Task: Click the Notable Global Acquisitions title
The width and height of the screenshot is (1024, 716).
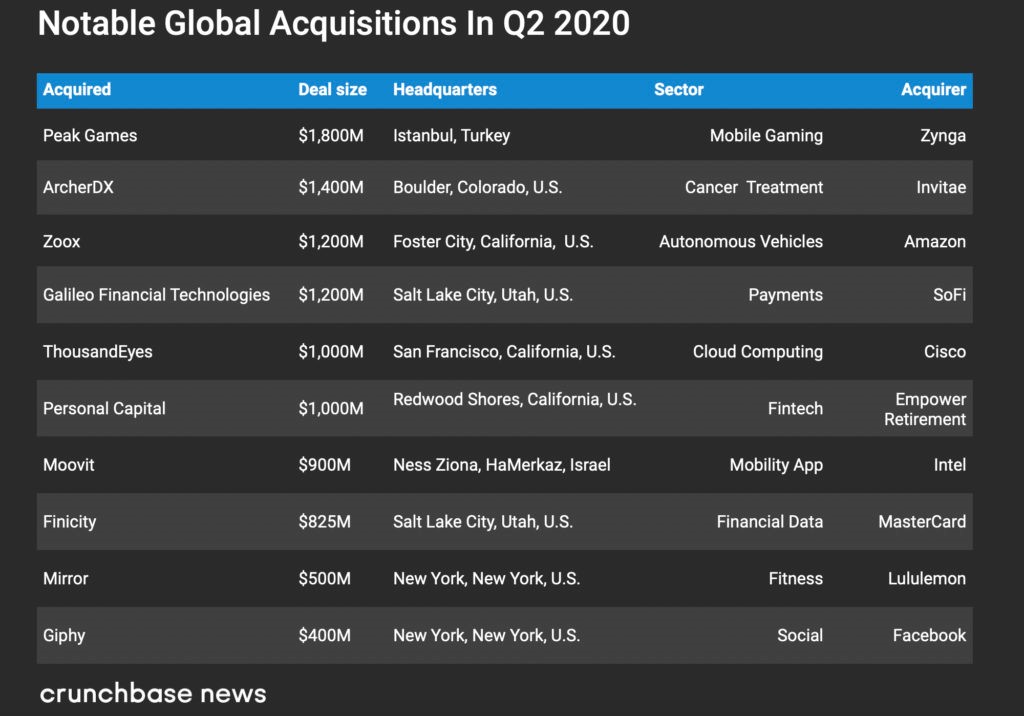Action: pyautogui.click(x=333, y=24)
